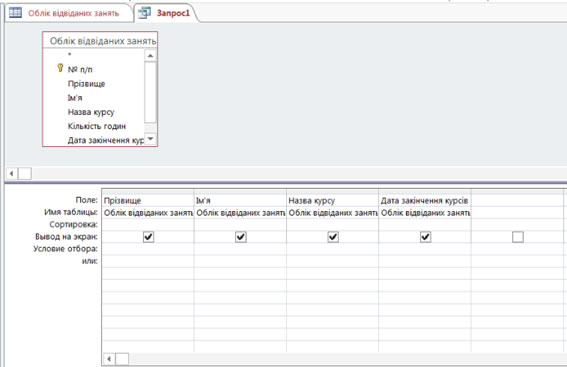Click the 'или' cell for the Назва курсу column
This screenshot has width=567, height=367.
point(332,261)
